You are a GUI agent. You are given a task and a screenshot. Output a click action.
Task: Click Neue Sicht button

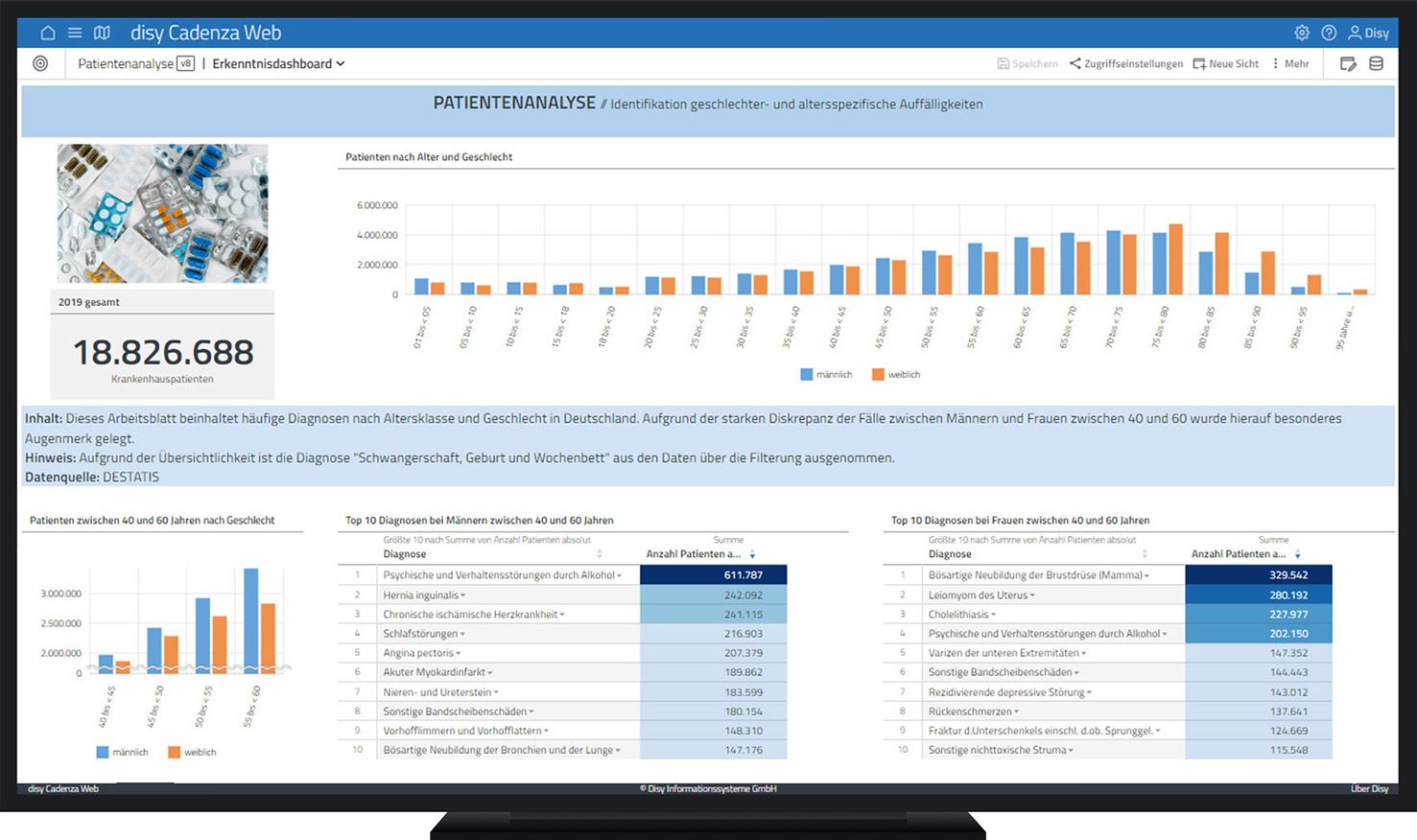pyautogui.click(x=1225, y=64)
